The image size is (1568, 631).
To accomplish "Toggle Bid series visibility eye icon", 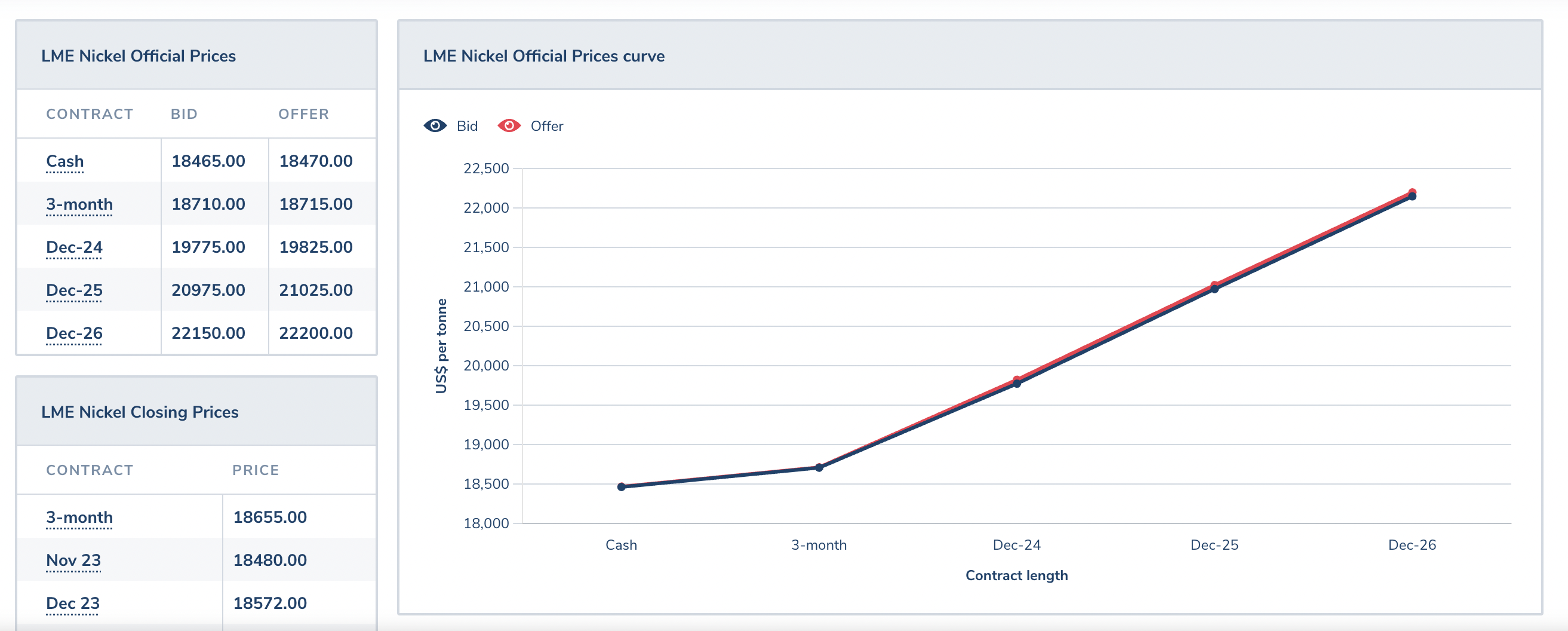I will 435,125.
